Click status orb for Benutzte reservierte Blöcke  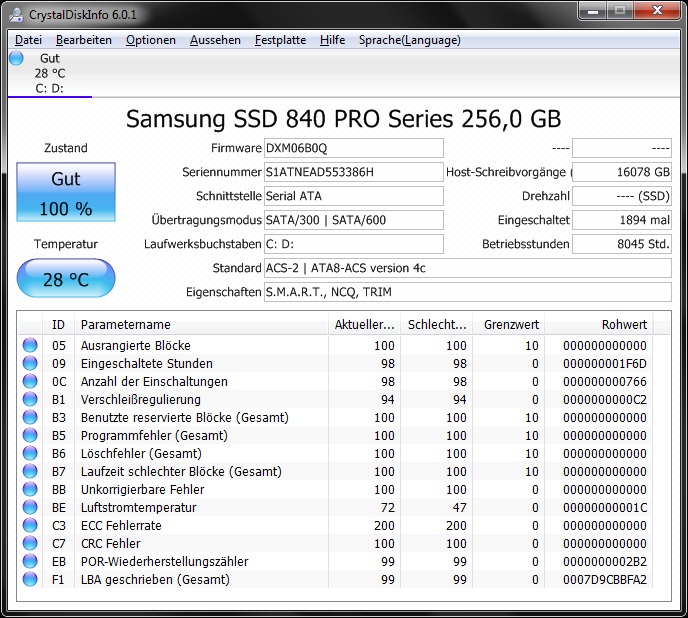[x=30, y=417]
